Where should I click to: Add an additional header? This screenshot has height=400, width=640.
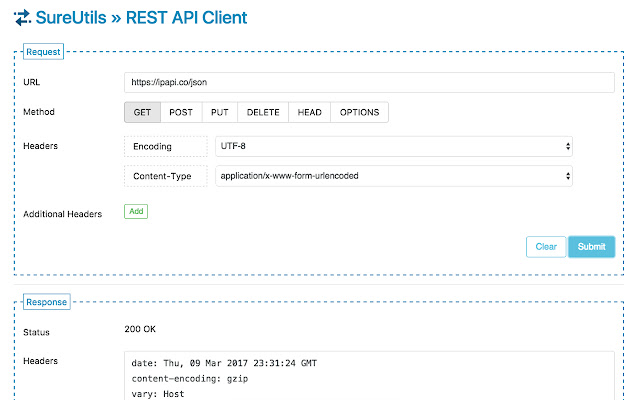[x=136, y=211]
